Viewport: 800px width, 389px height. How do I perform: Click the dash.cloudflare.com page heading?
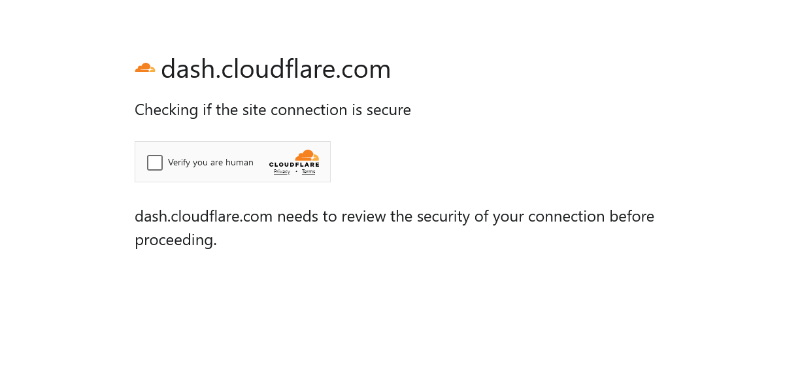[x=276, y=69]
